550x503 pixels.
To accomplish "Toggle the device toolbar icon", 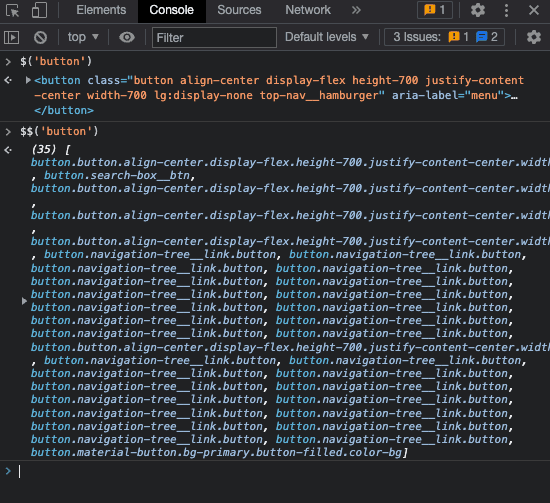I will click(x=39, y=10).
